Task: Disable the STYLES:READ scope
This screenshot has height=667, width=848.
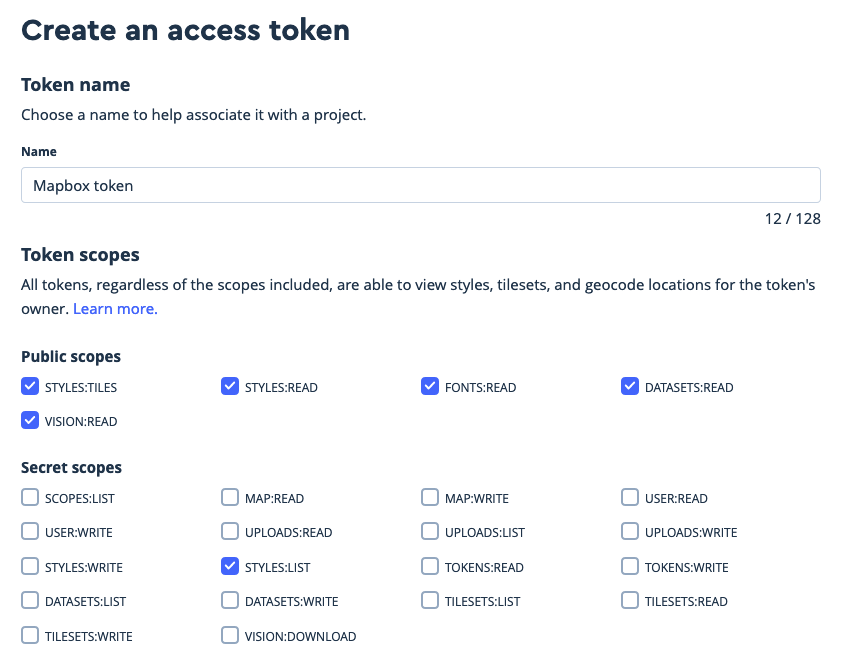Action: (x=230, y=386)
